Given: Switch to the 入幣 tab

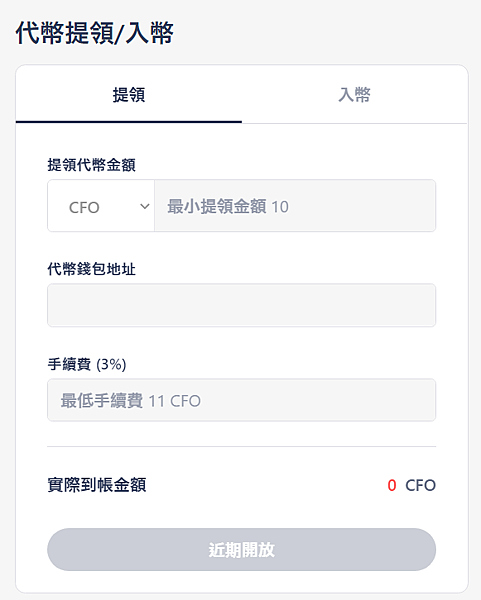Looking at the screenshot, I should tap(354, 95).
